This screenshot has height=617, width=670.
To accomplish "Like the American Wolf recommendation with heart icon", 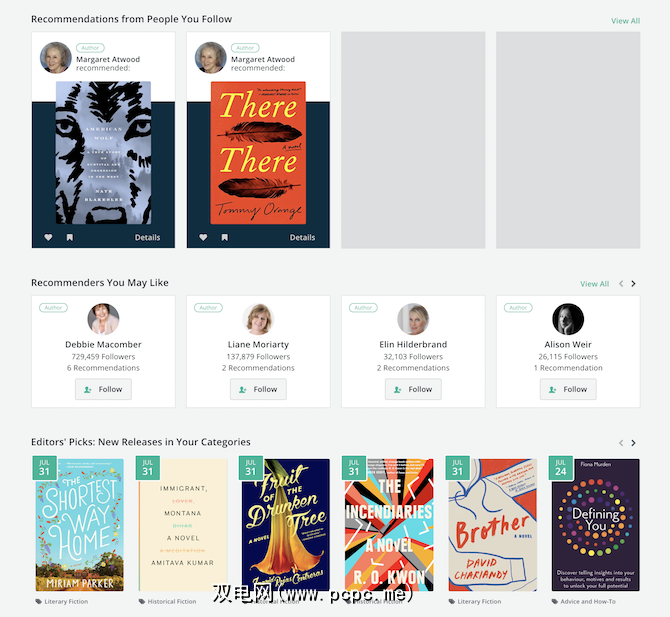I will [x=48, y=238].
